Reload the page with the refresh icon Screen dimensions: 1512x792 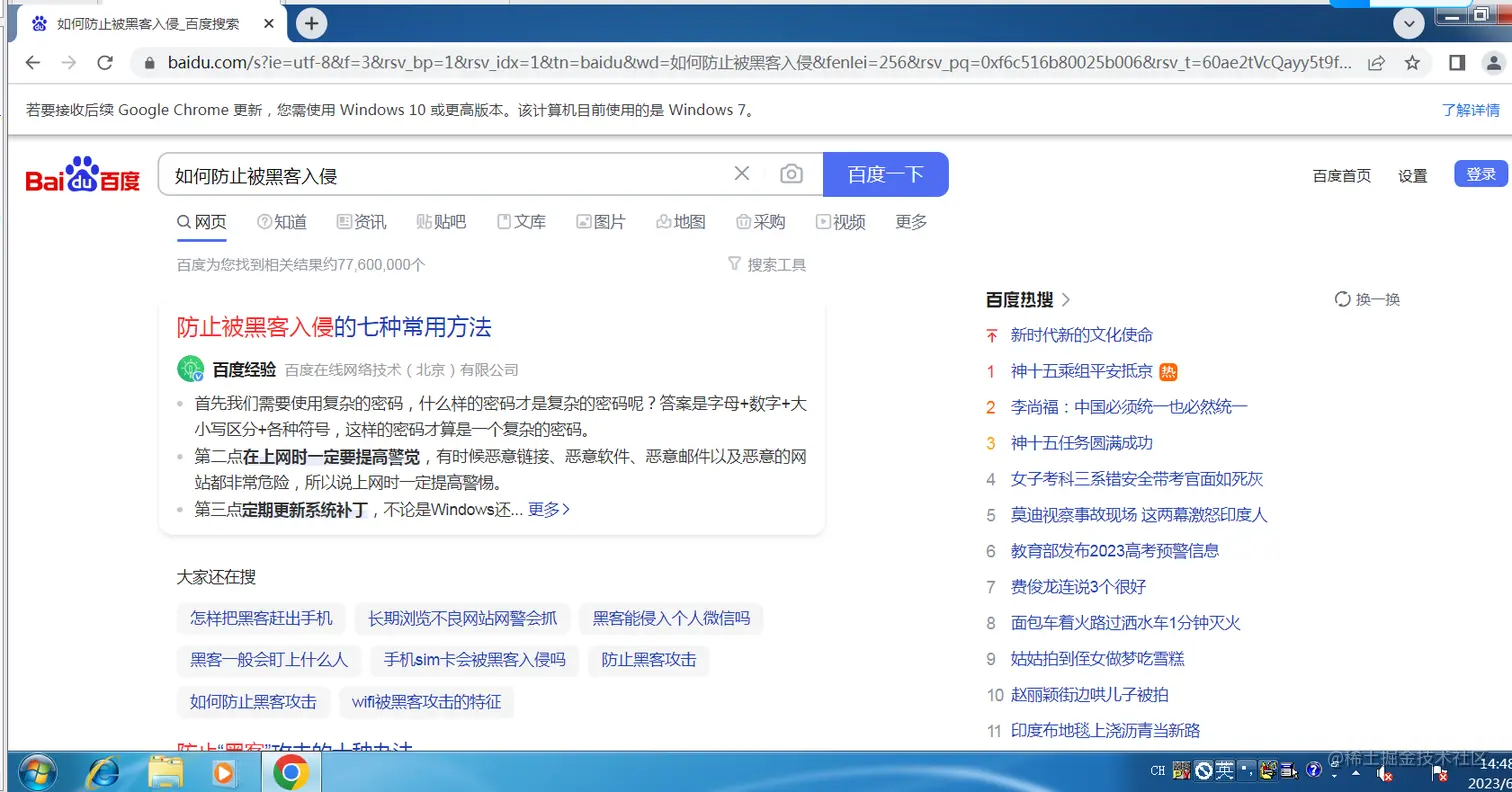pyautogui.click(x=105, y=62)
